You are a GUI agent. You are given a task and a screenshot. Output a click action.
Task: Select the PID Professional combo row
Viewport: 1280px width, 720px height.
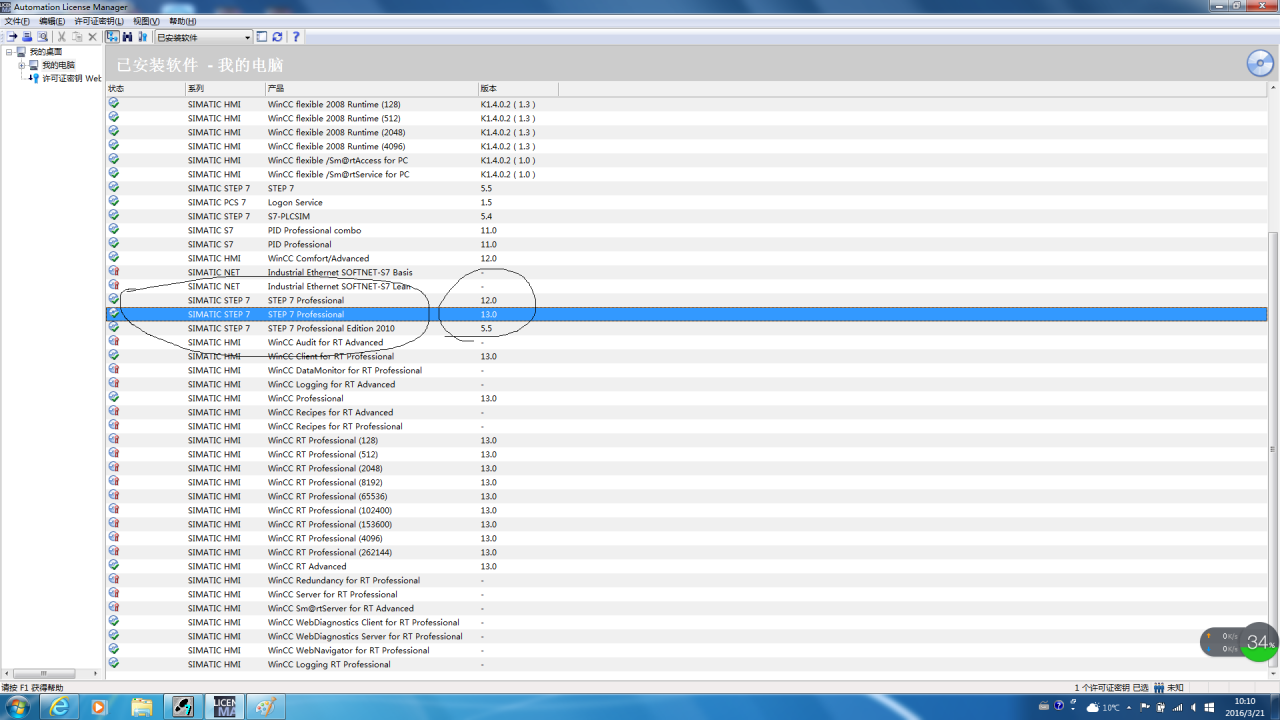(x=686, y=230)
